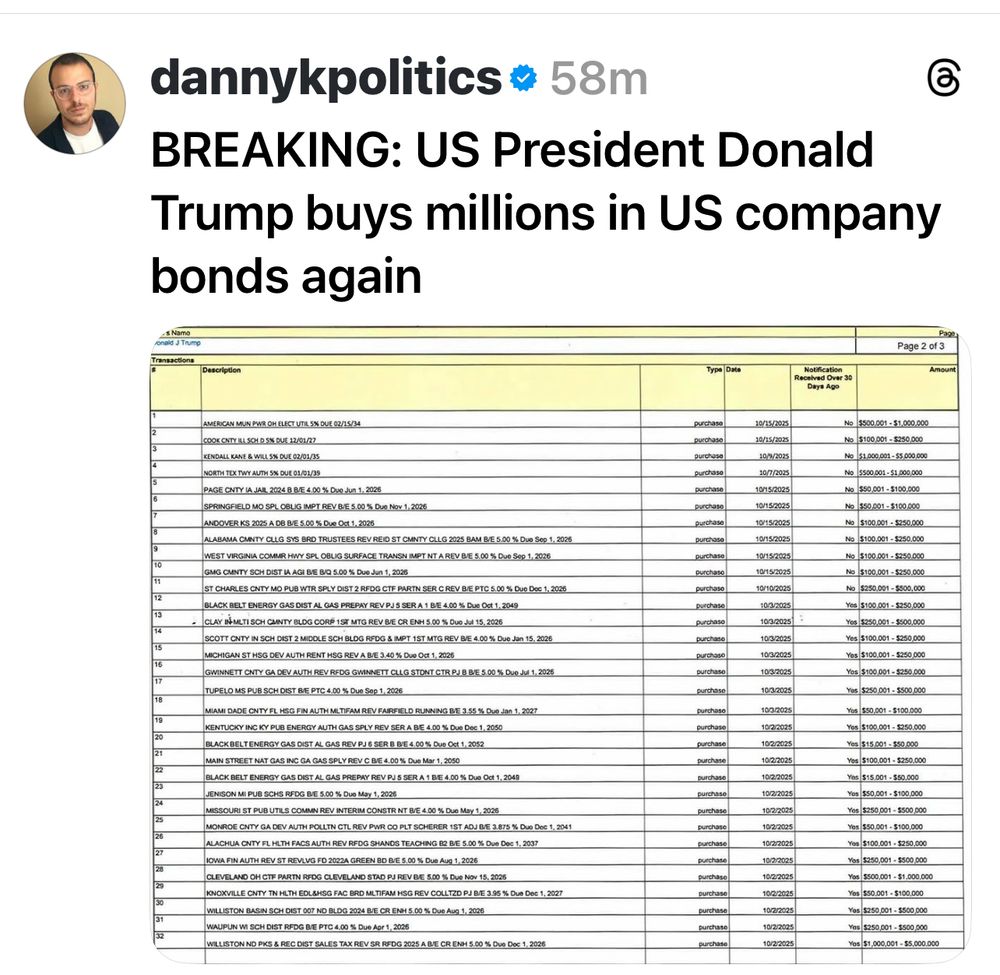This screenshot has width=1000, height=975.
Task: Click the blue verified badge
Action: (524, 78)
